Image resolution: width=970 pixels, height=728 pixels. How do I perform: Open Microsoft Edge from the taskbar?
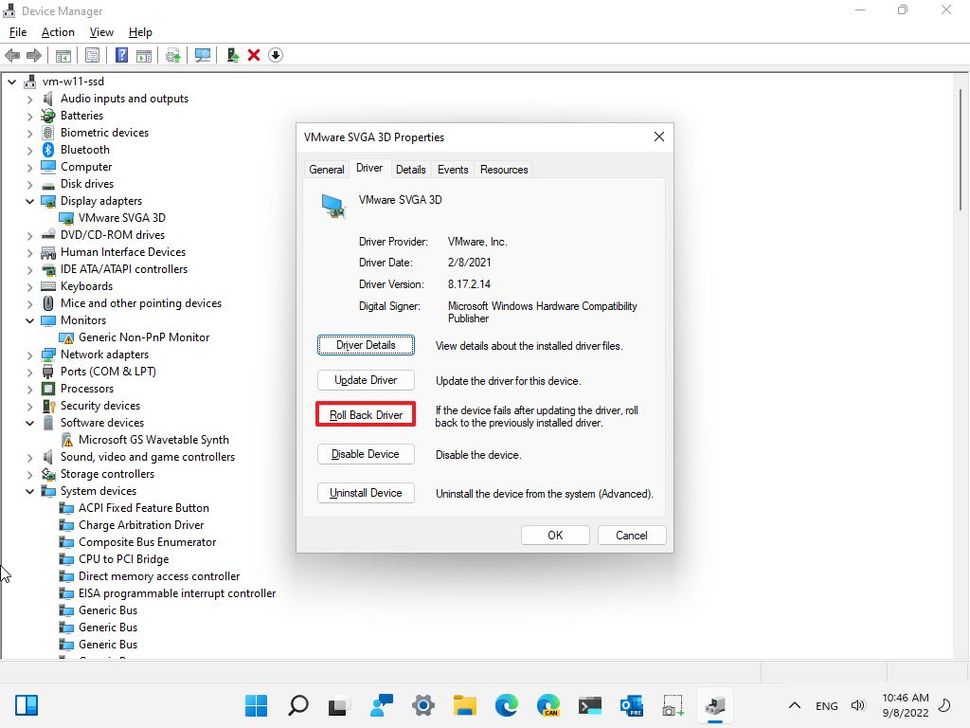pos(507,705)
